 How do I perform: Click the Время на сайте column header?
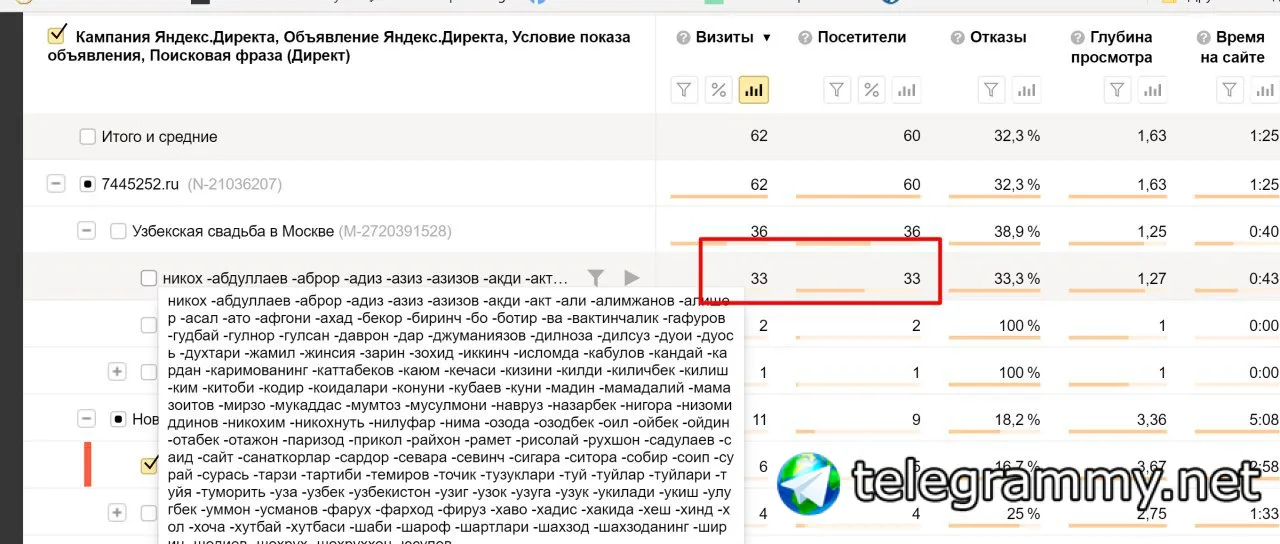[1233, 47]
